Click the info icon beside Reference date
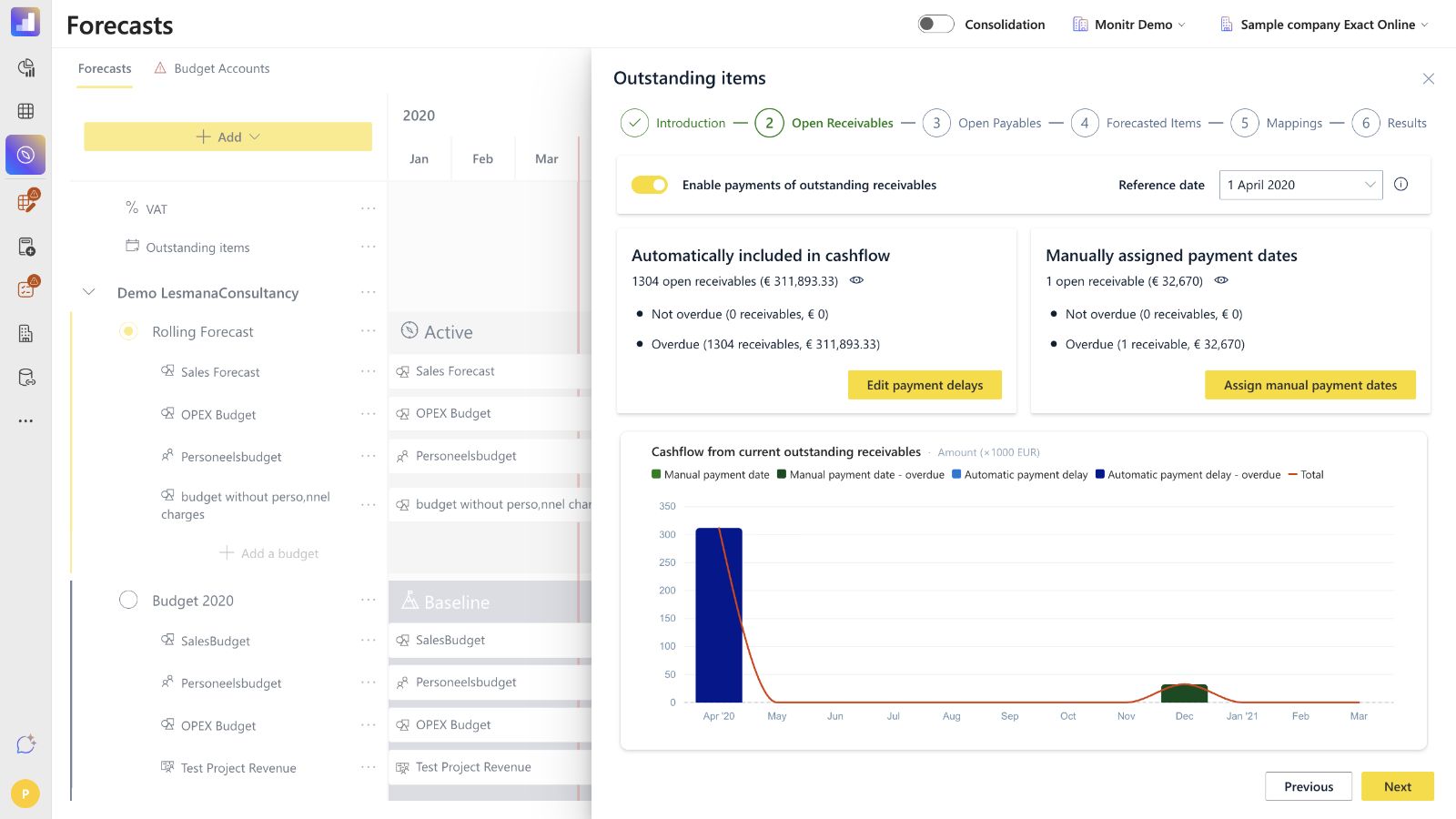This screenshot has width=1456, height=819. pos(1401,184)
